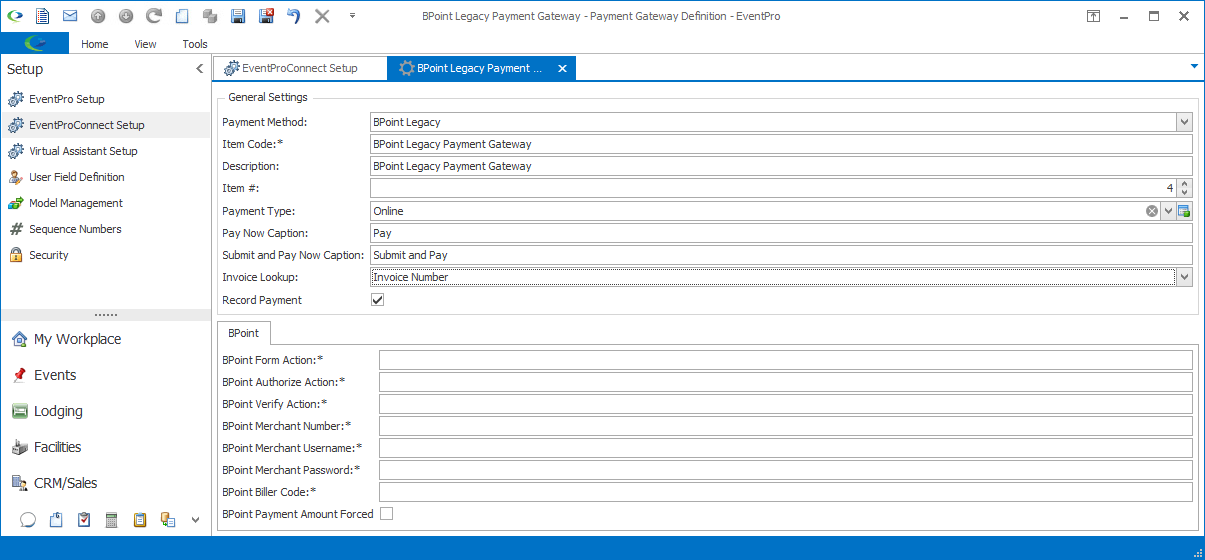
Task: Click the Description field
Action: (781, 166)
